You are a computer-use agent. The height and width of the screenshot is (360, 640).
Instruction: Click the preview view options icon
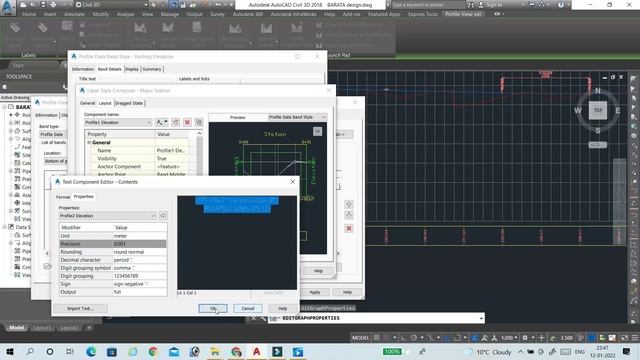tap(318, 131)
